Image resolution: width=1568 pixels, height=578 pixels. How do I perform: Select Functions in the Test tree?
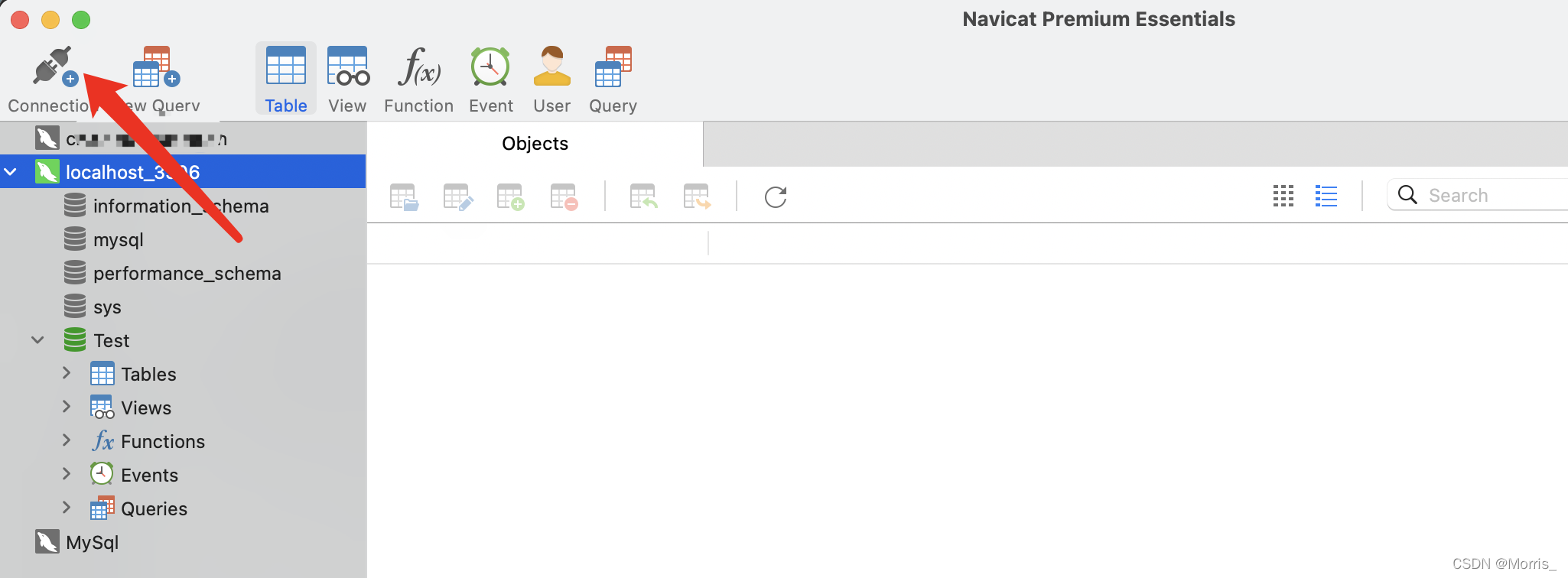163,441
